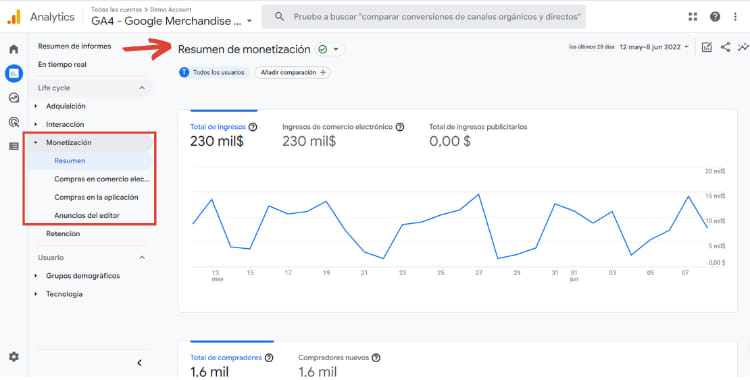Open the three-dot more options menu
The width and height of the screenshot is (750, 380).
point(735,17)
